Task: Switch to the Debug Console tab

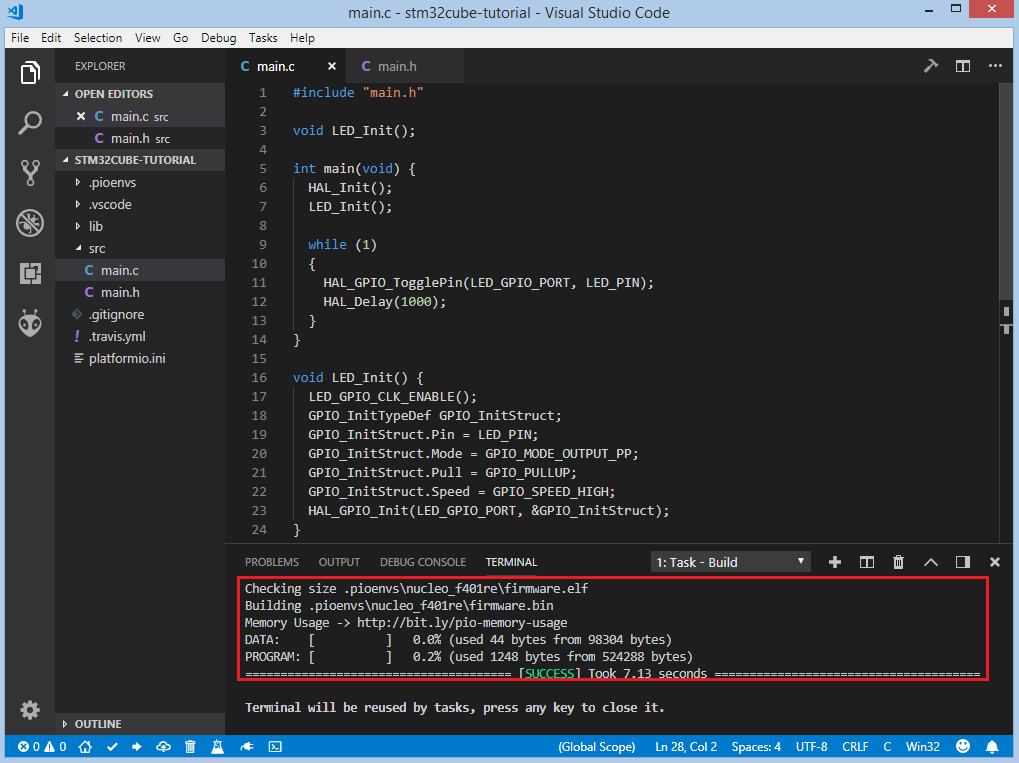Action: (422, 562)
